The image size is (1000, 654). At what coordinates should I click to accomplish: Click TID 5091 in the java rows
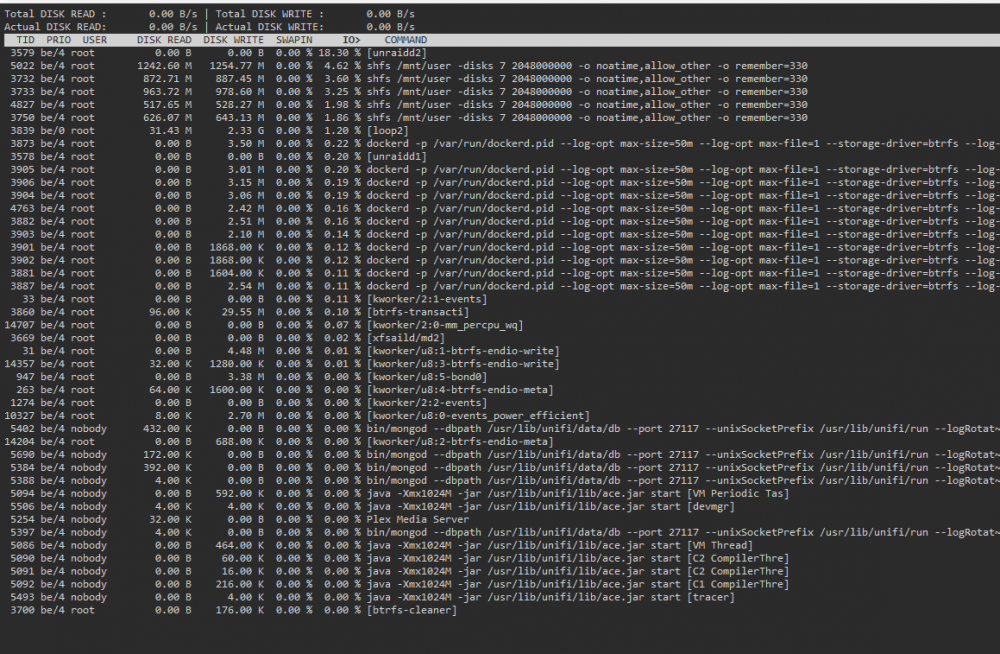(x=22, y=572)
